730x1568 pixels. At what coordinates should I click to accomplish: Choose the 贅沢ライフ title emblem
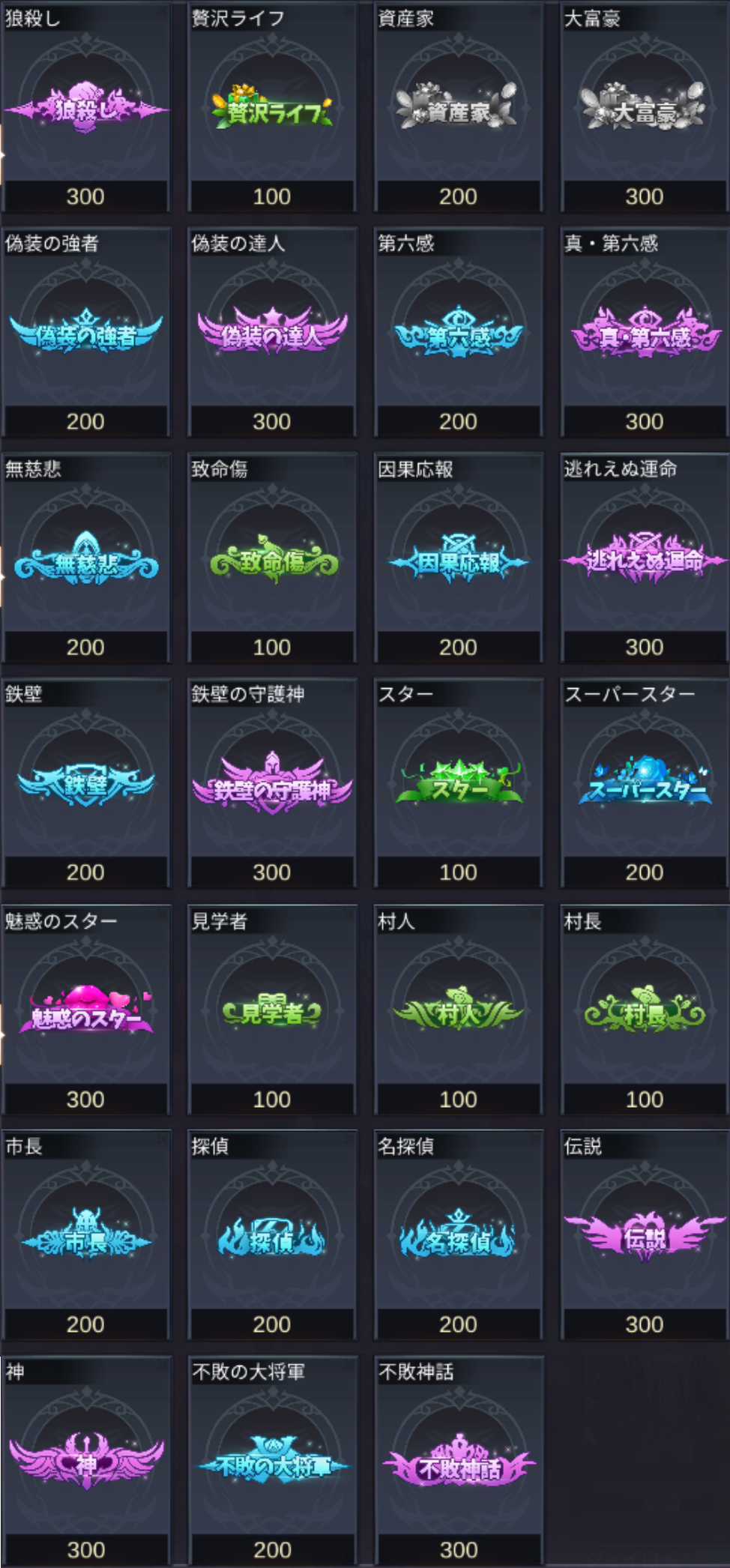coord(272,109)
